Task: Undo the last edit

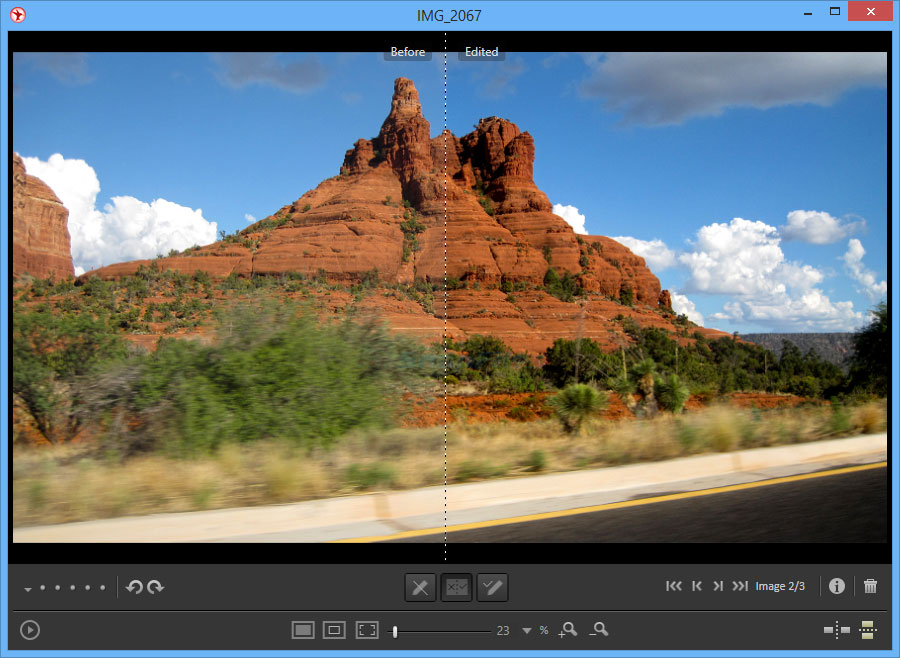Action: pos(135,587)
